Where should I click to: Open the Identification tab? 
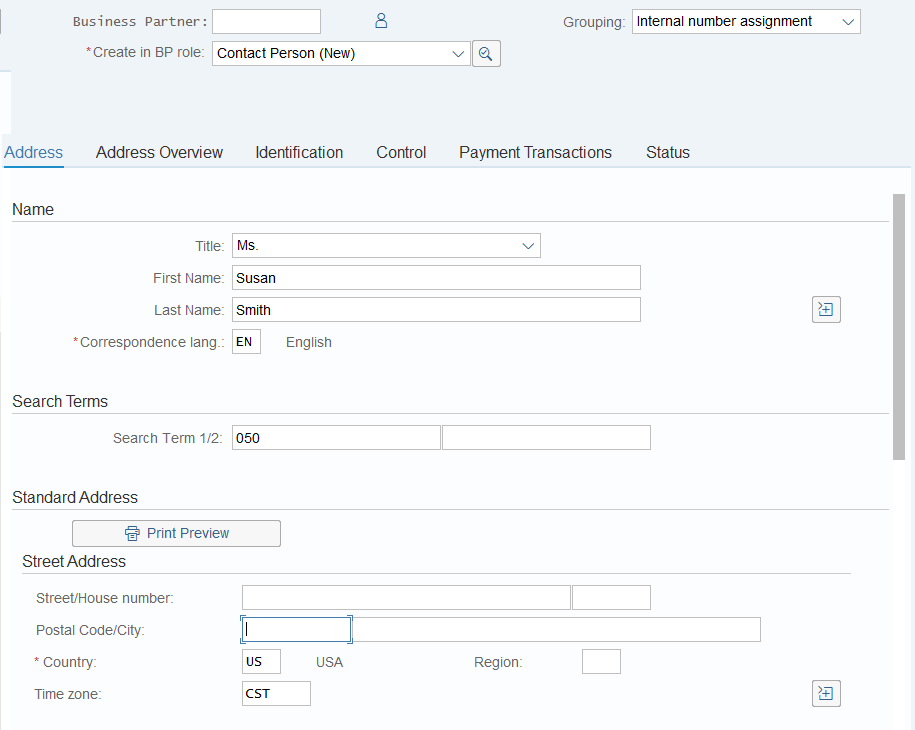click(299, 152)
